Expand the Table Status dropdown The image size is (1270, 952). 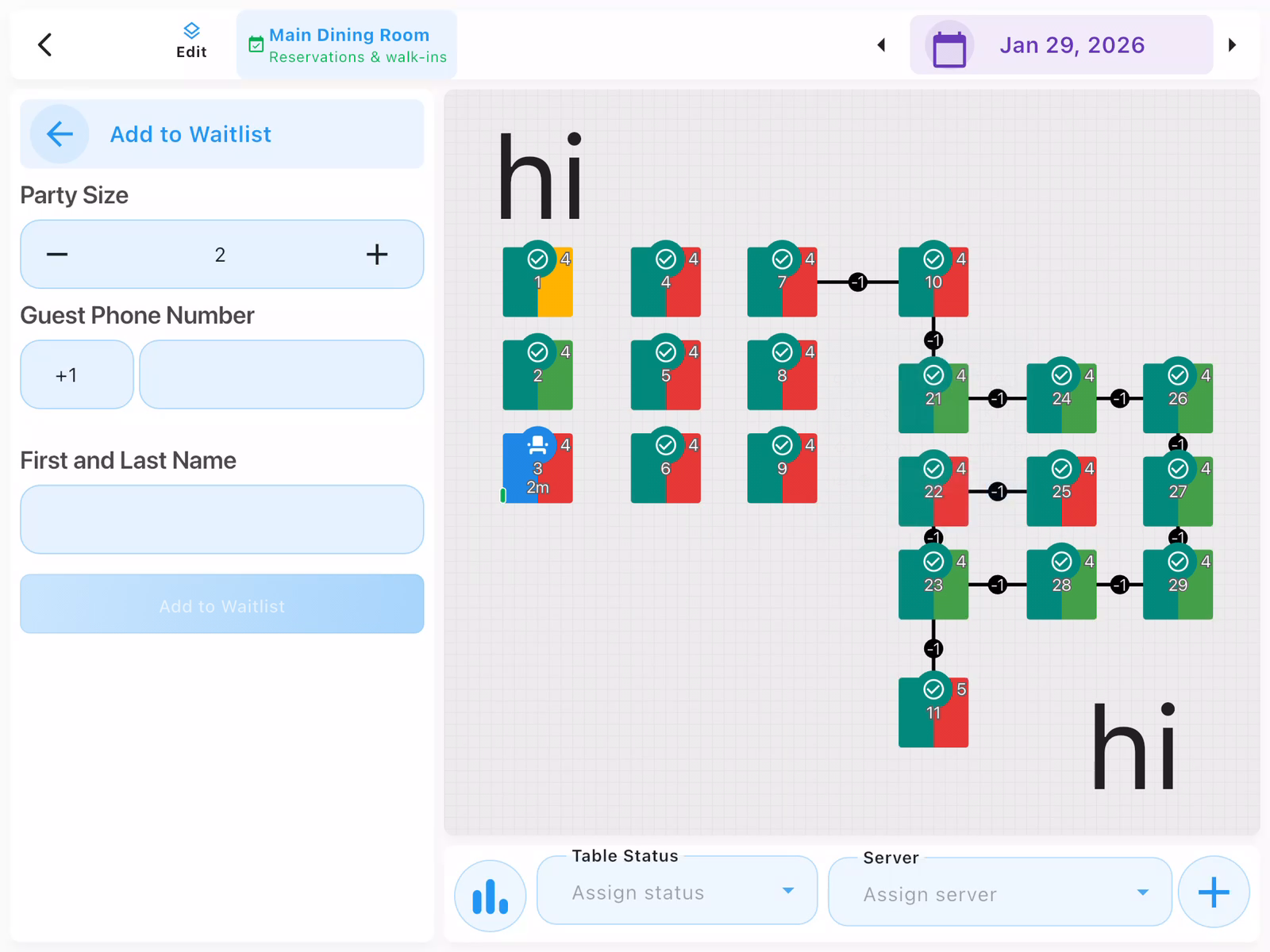click(676, 892)
